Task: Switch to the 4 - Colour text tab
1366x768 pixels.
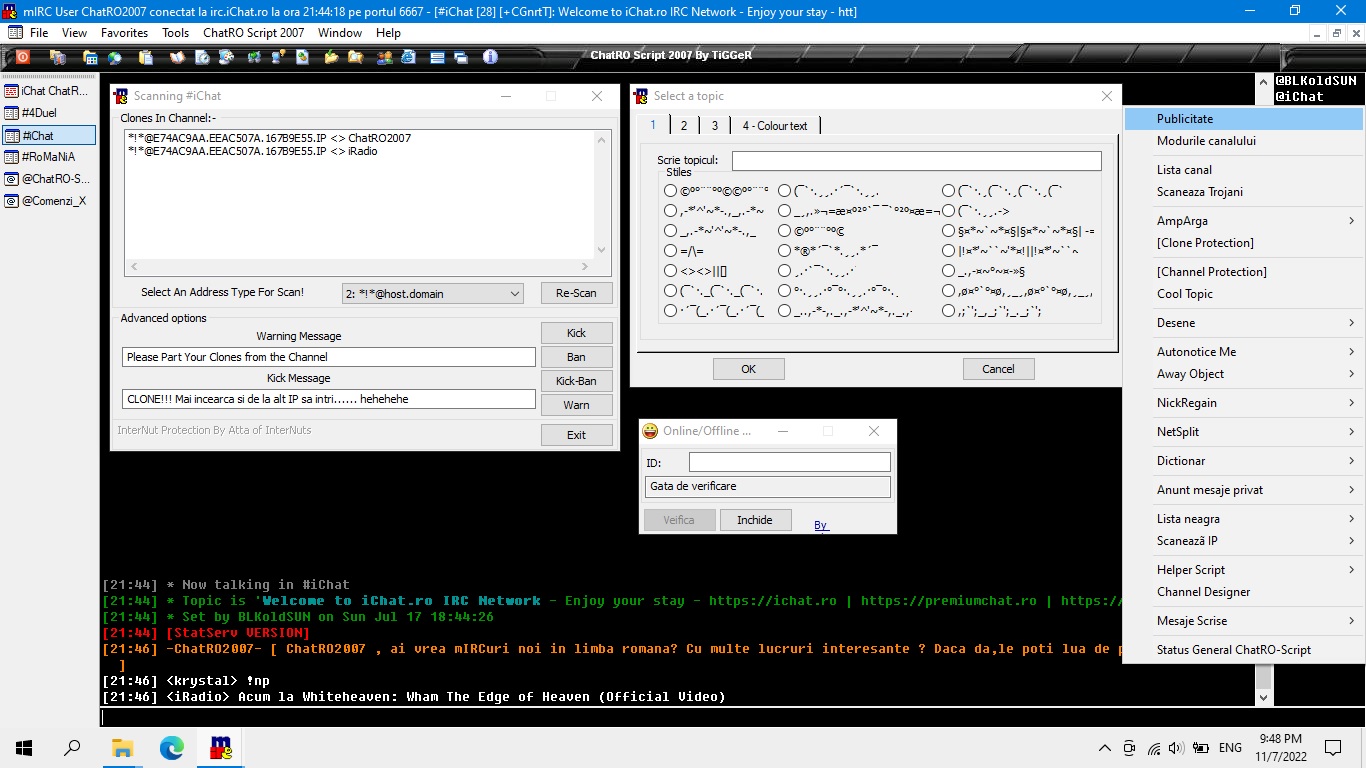Action: click(775, 126)
